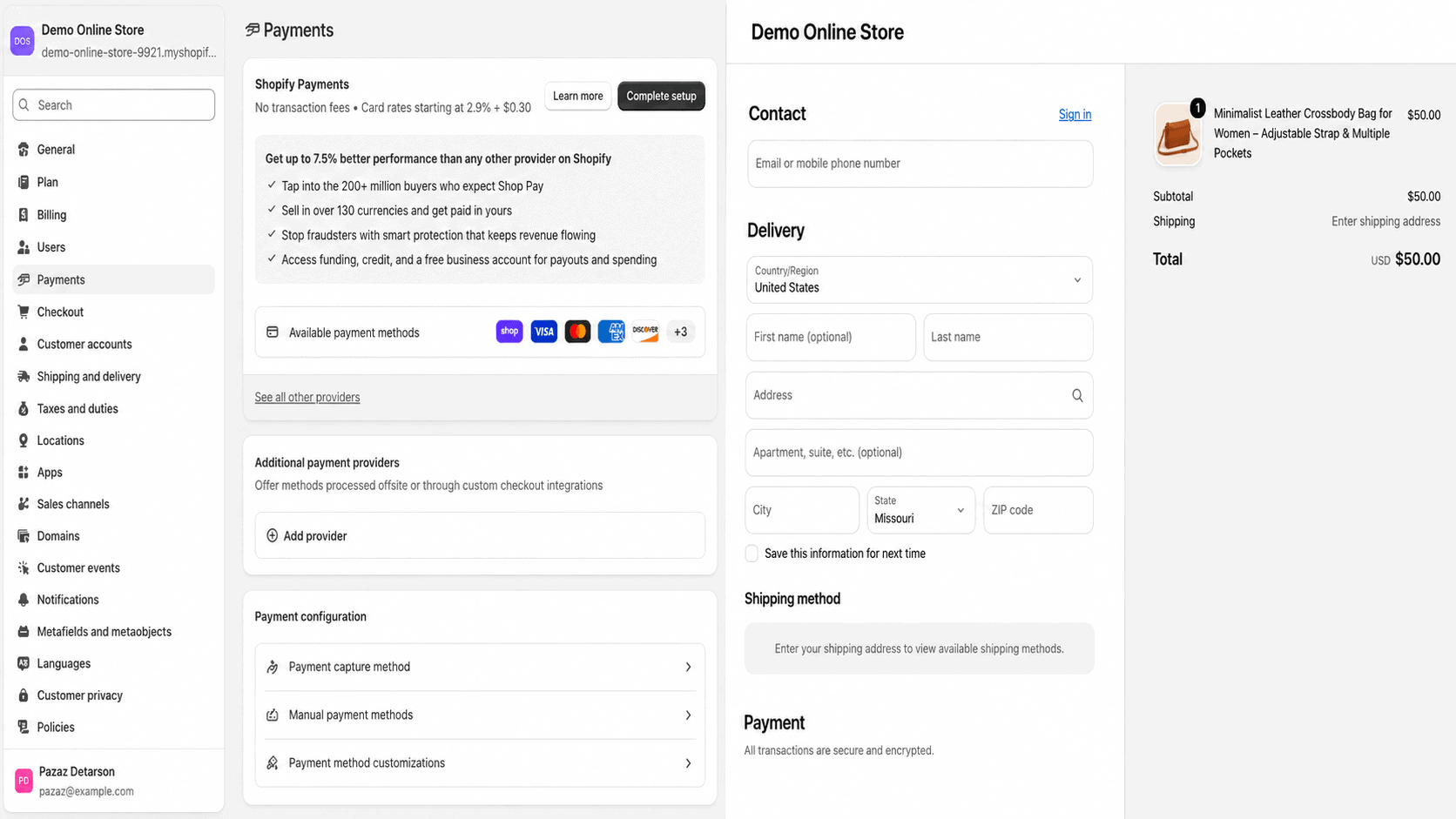Viewport: 1456px width, 819px height.
Task: Open Pazaz Detarson account menu
Action: [x=114, y=781]
